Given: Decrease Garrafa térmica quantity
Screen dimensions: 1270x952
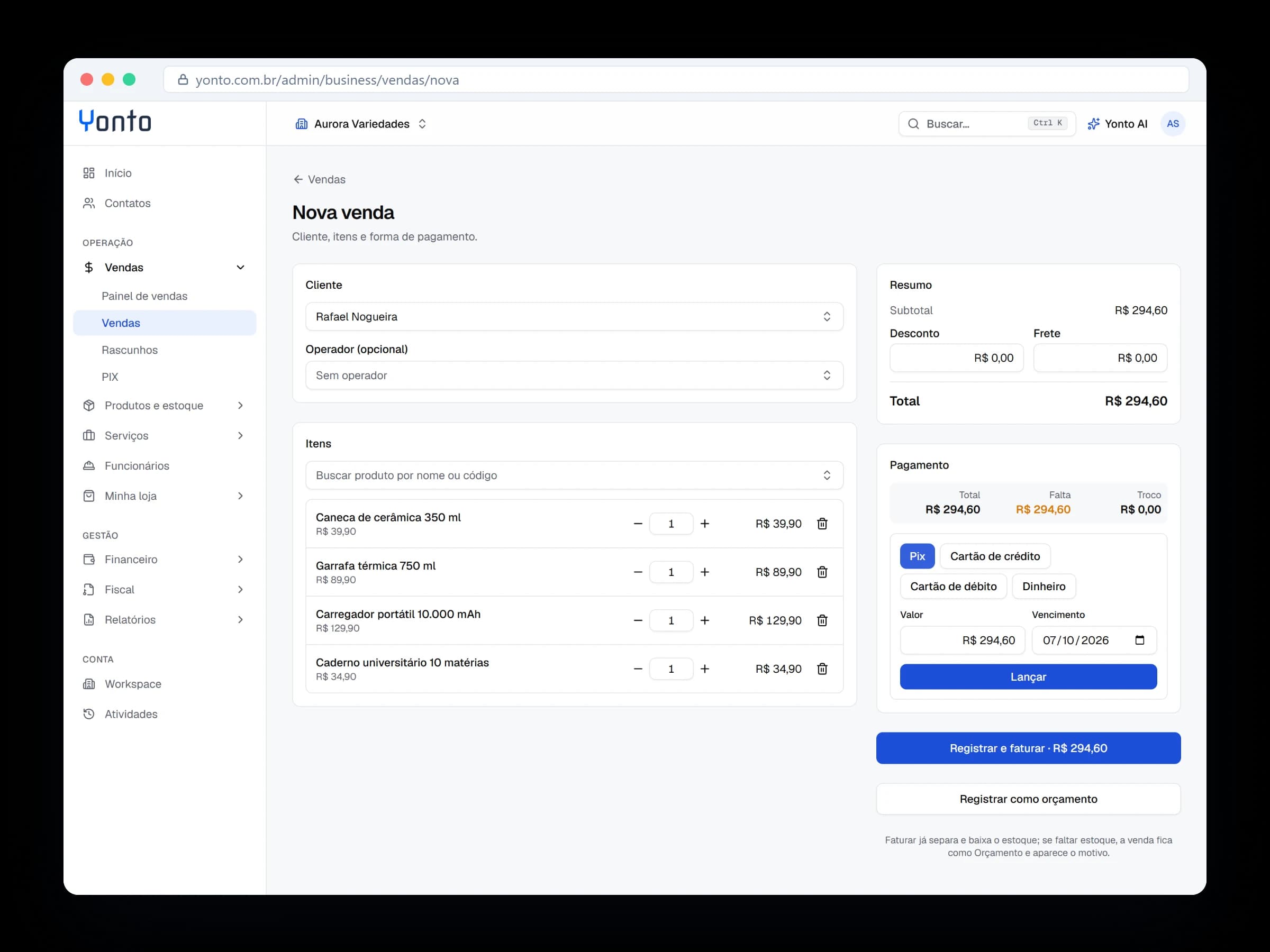Looking at the screenshot, I should click(638, 572).
